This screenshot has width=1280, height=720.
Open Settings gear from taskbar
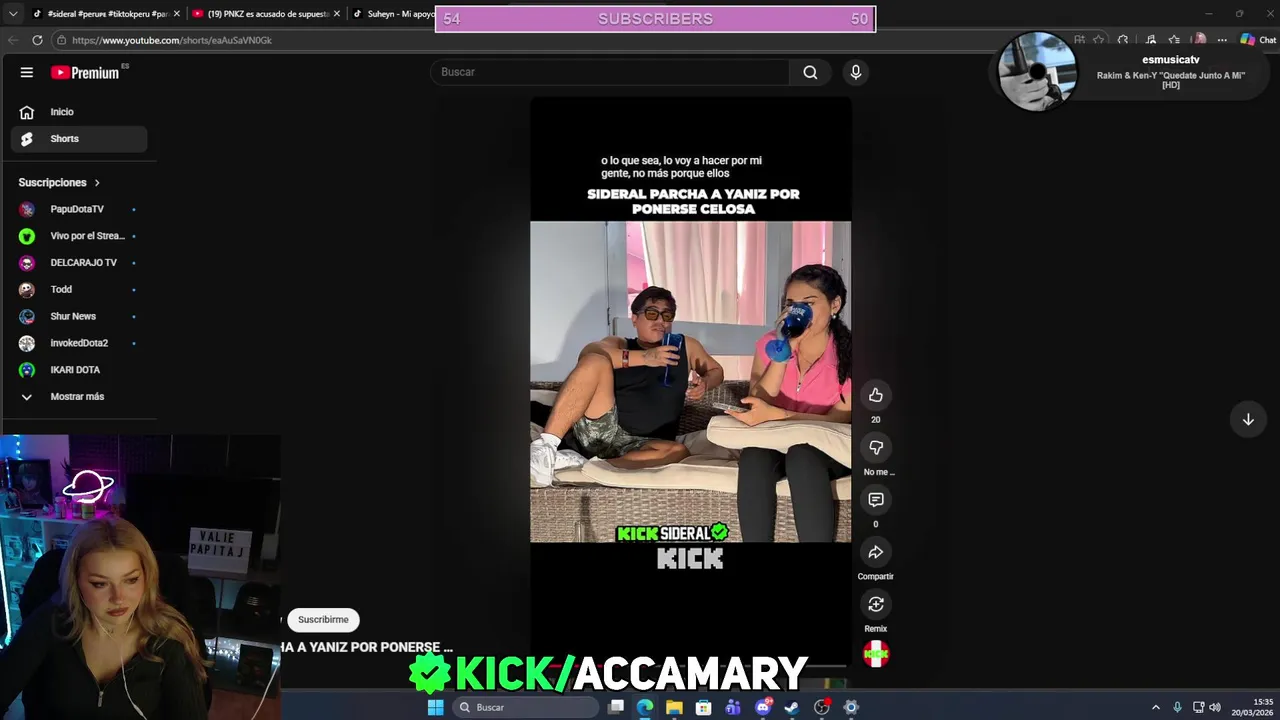tap(851, 707)
